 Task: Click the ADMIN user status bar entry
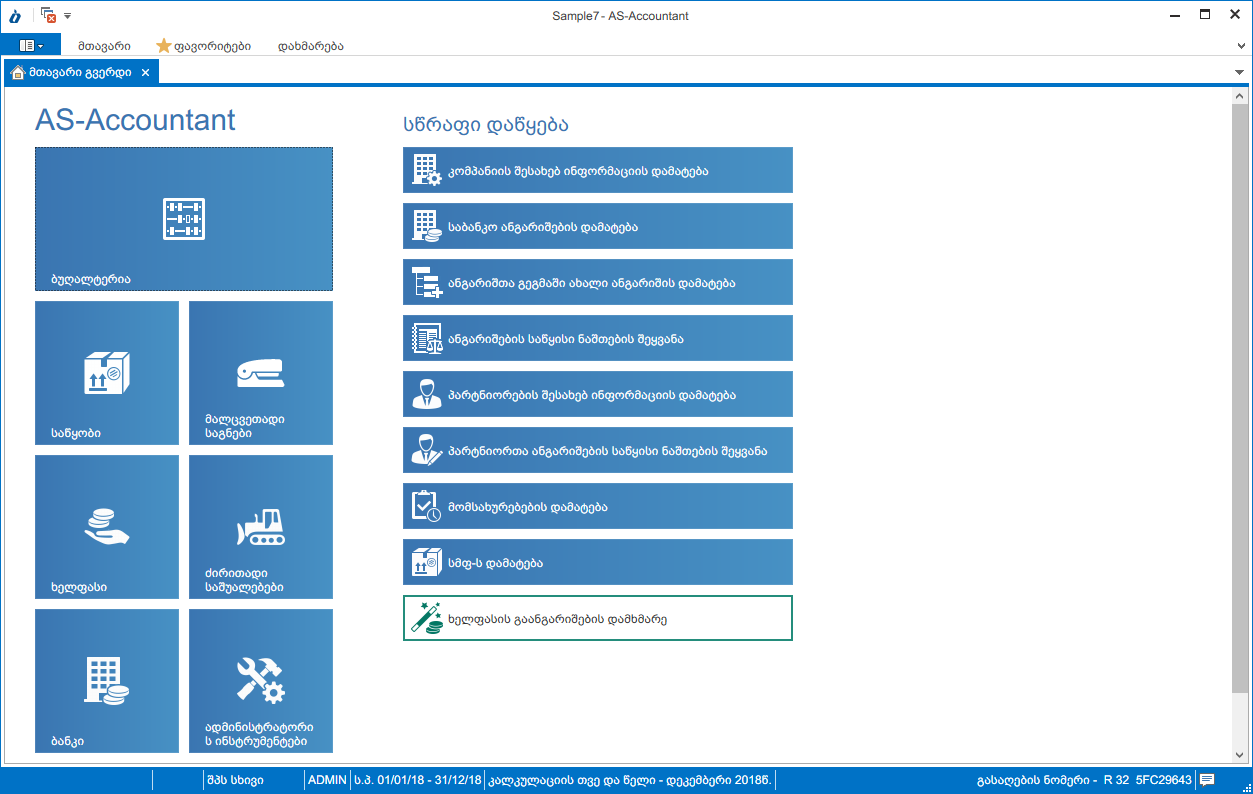327,780
